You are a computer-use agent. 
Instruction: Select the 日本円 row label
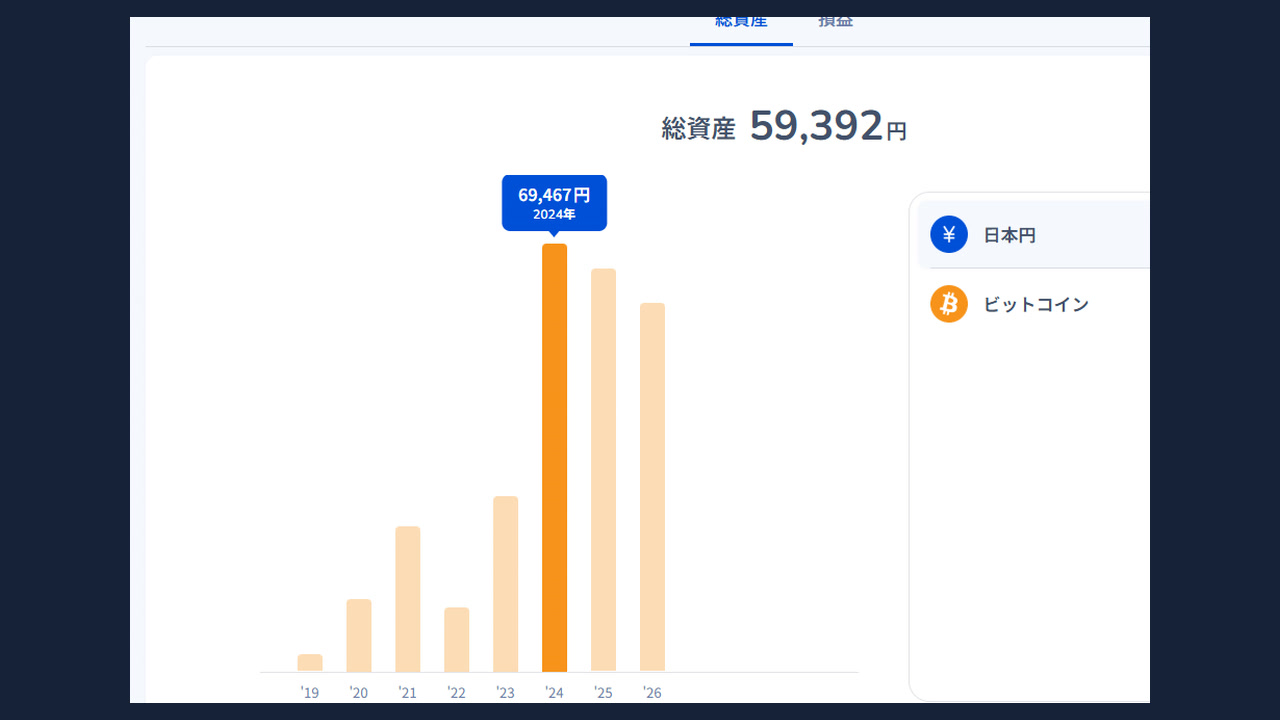(1010, 236)
